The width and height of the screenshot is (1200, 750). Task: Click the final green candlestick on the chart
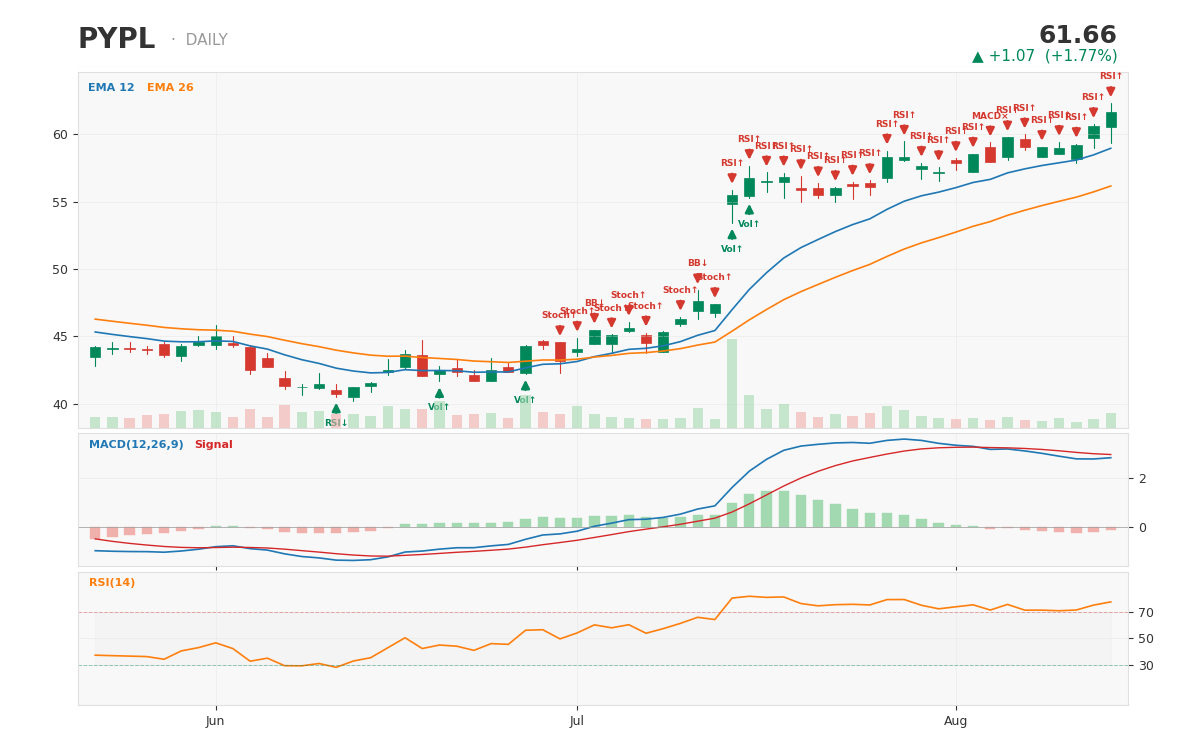point(1111,118)
